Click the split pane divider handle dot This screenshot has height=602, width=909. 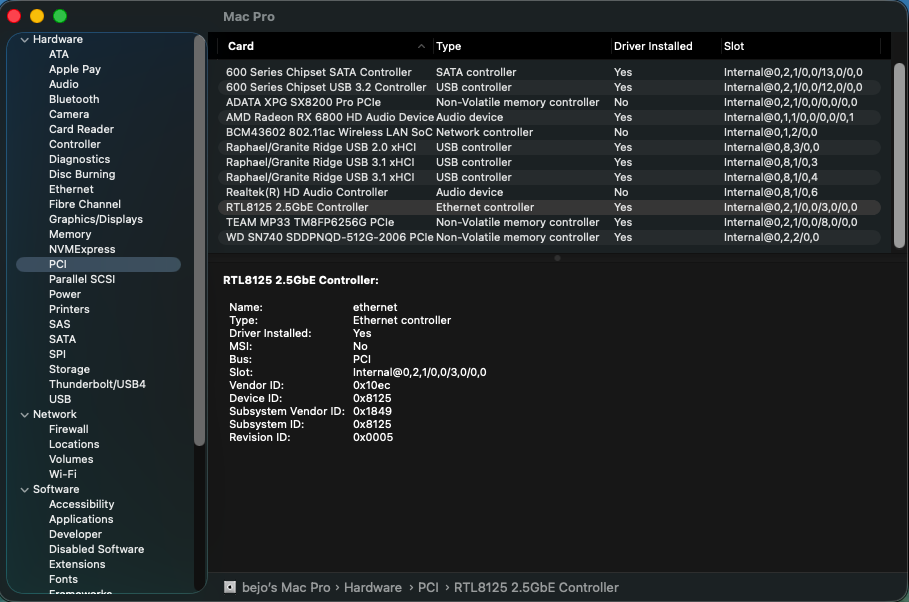click(557, 258)
